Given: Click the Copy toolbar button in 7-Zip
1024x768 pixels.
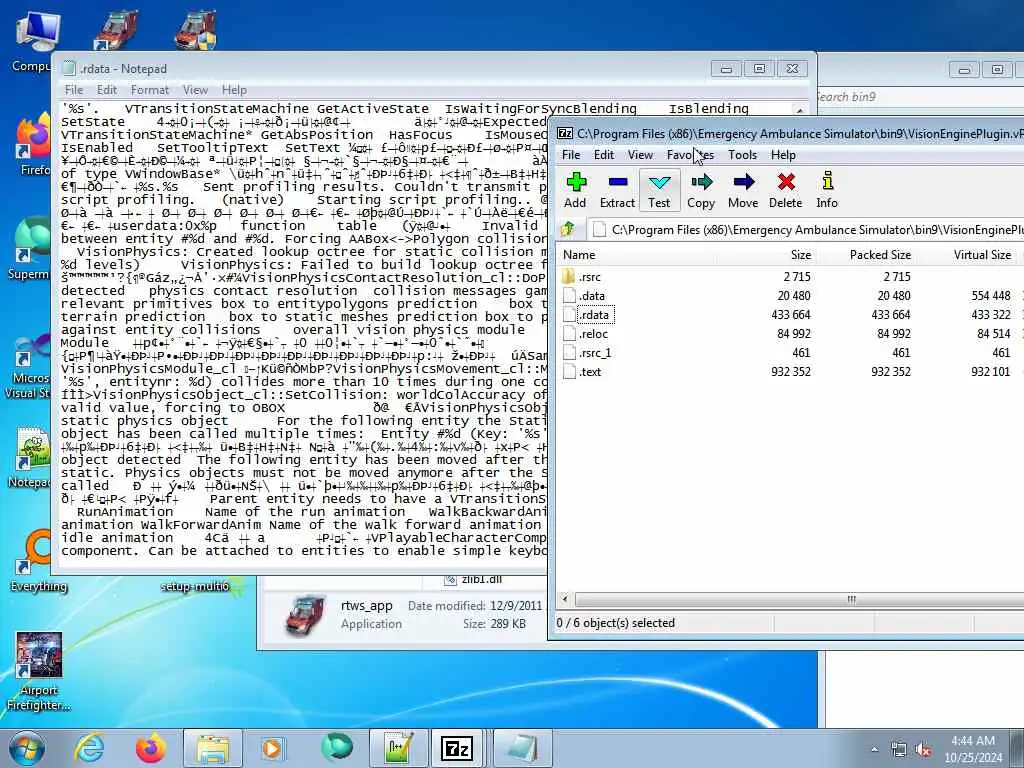Looking at the screenshot, I should click(x=701, y=190).
